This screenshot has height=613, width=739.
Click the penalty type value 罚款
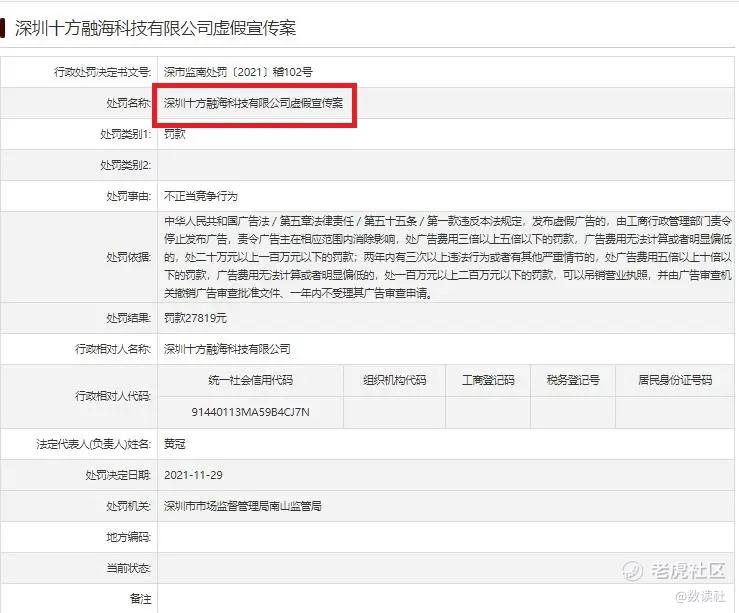174,134
